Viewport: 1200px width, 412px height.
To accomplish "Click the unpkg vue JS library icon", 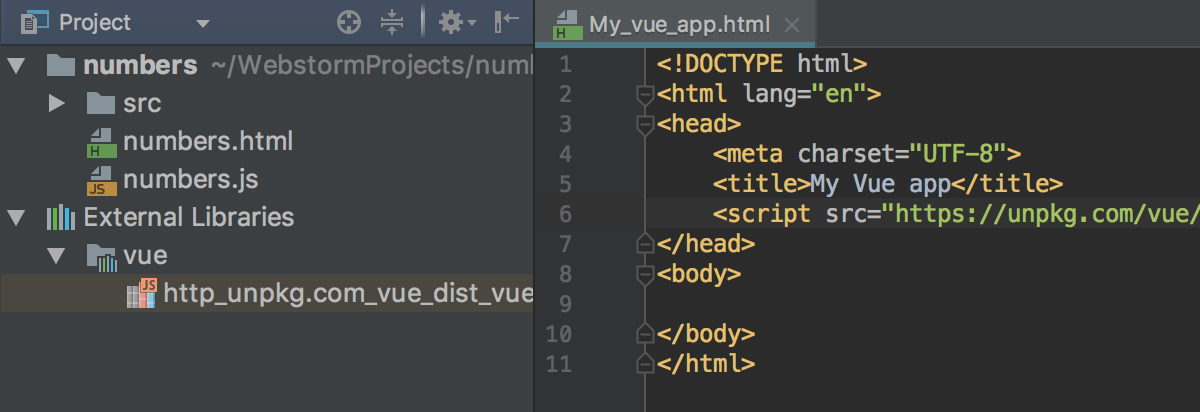I will click(142, 293).
